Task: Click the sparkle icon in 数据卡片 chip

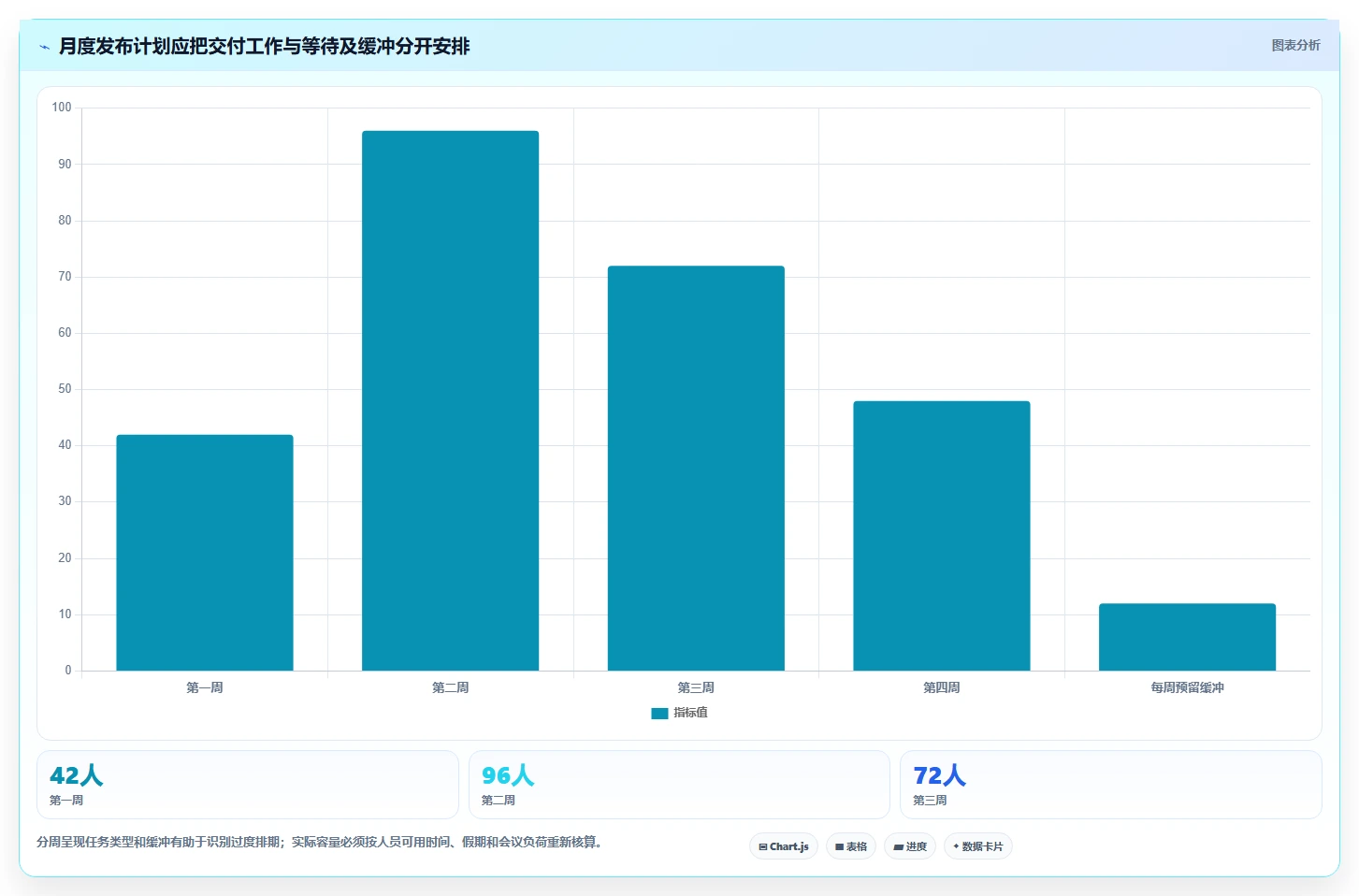Action: coord(956,846)
